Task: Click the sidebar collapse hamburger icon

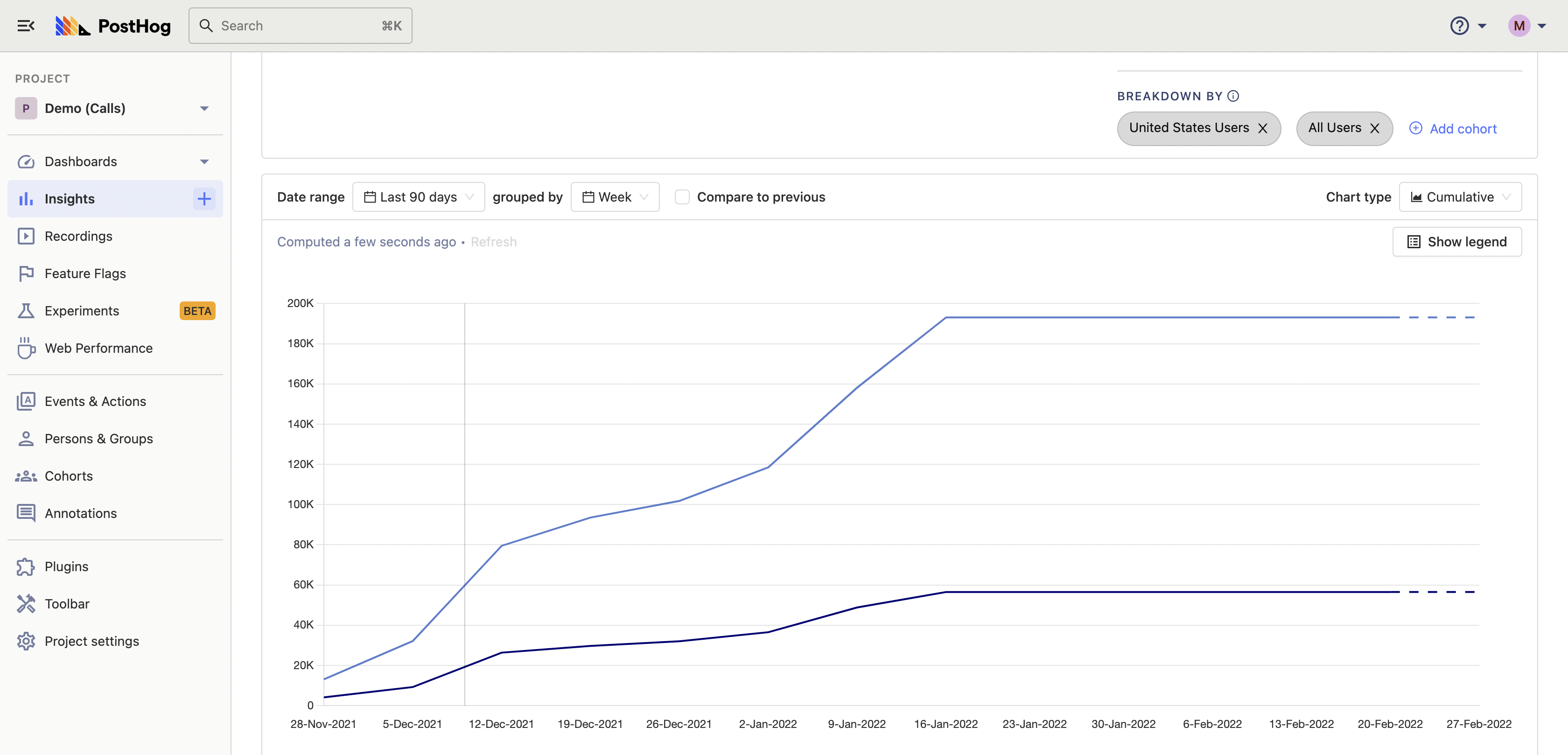Action: (x=26, y=26)
